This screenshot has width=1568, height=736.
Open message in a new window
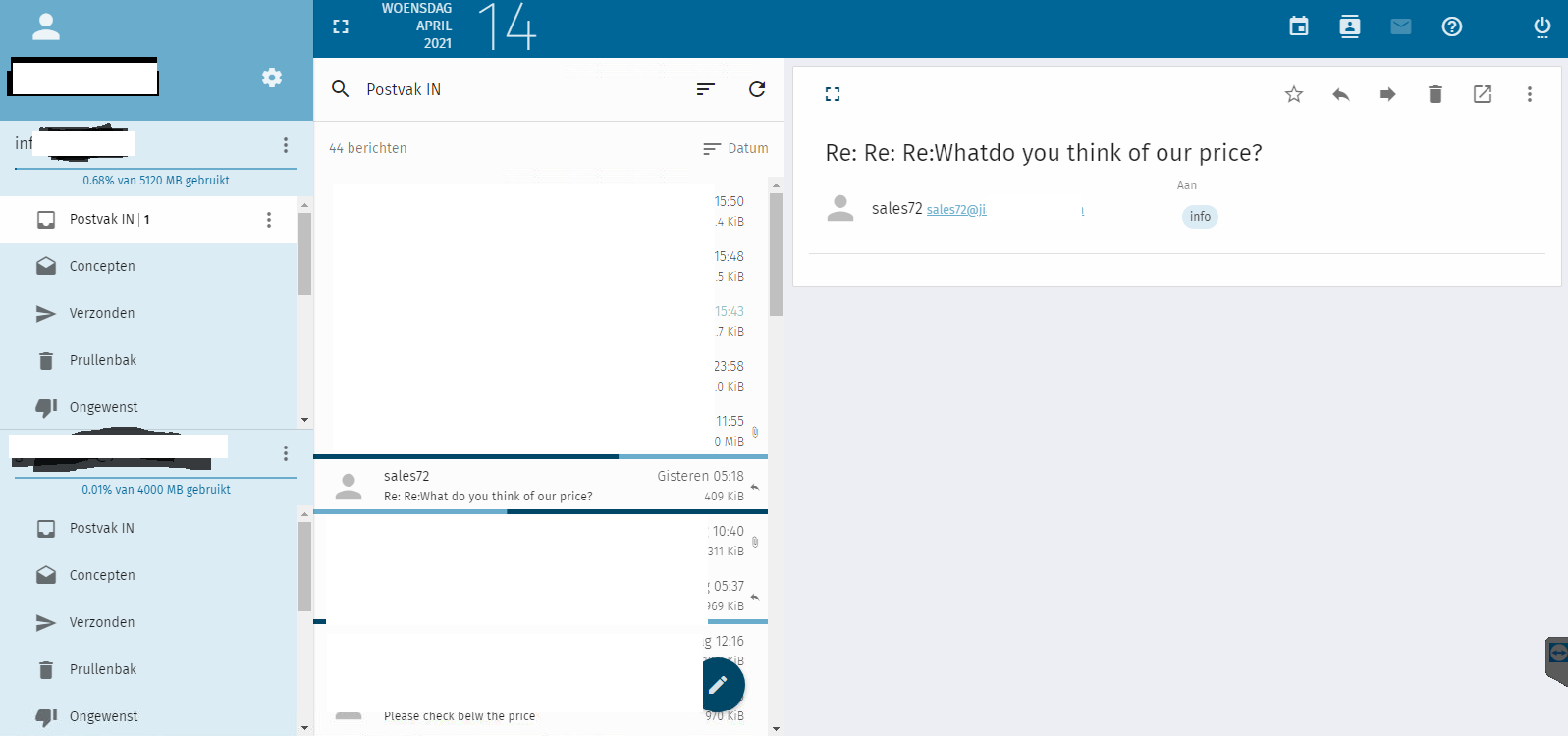[1482, 94]
